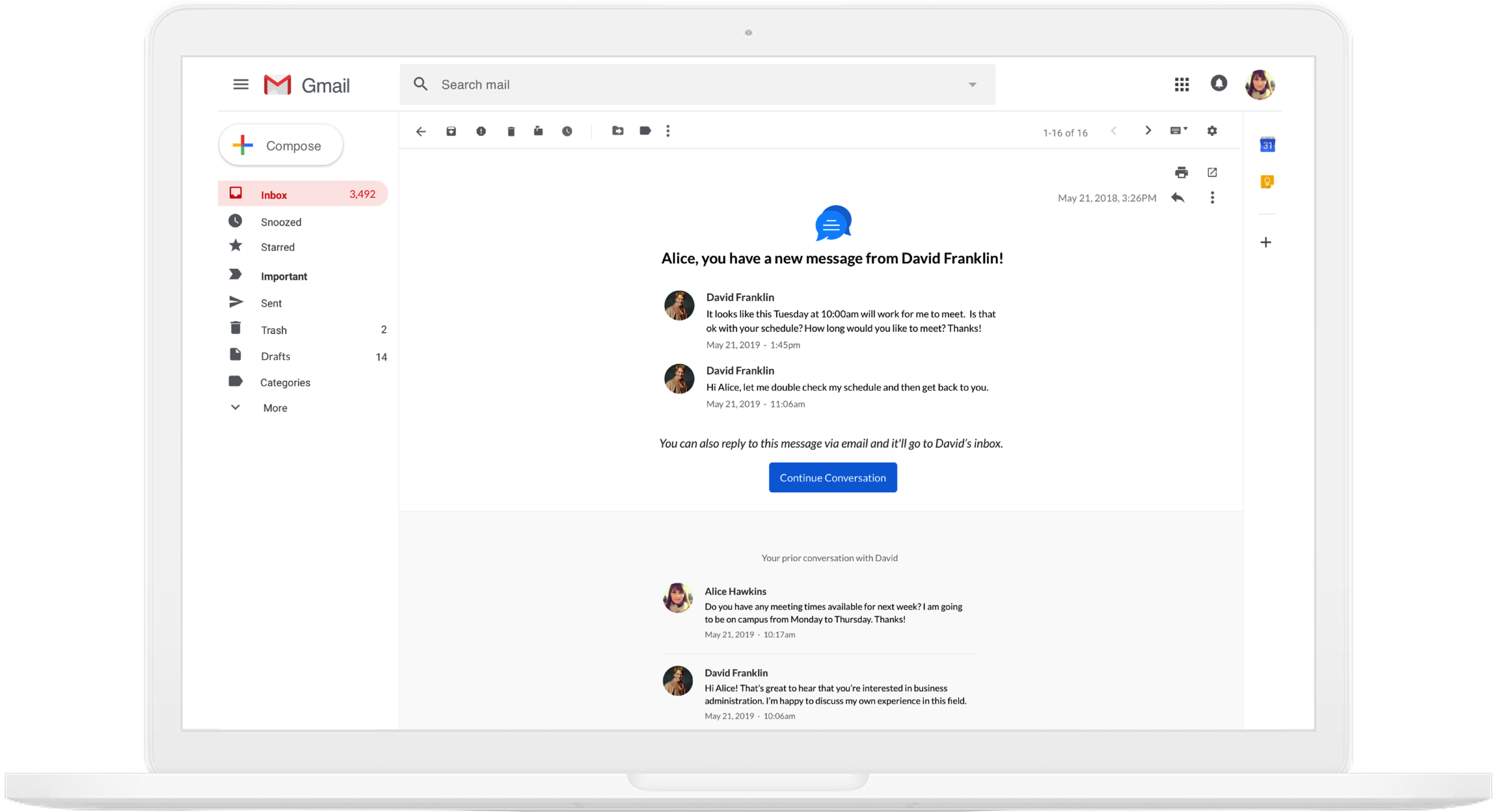Open the Google apps grid
1497x812 pixels.
[x=1181, y=84]
